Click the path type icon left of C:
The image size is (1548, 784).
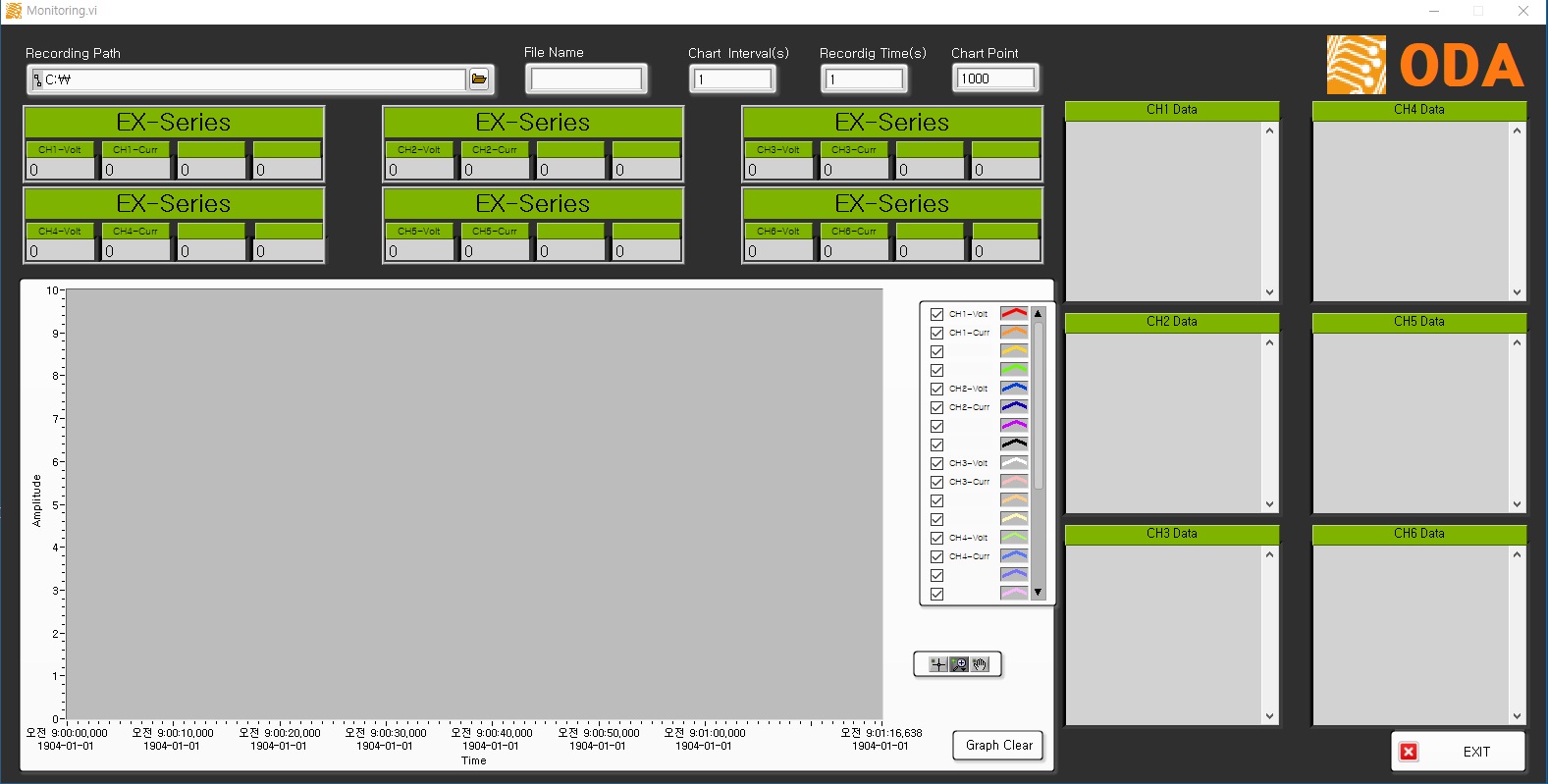37,79
